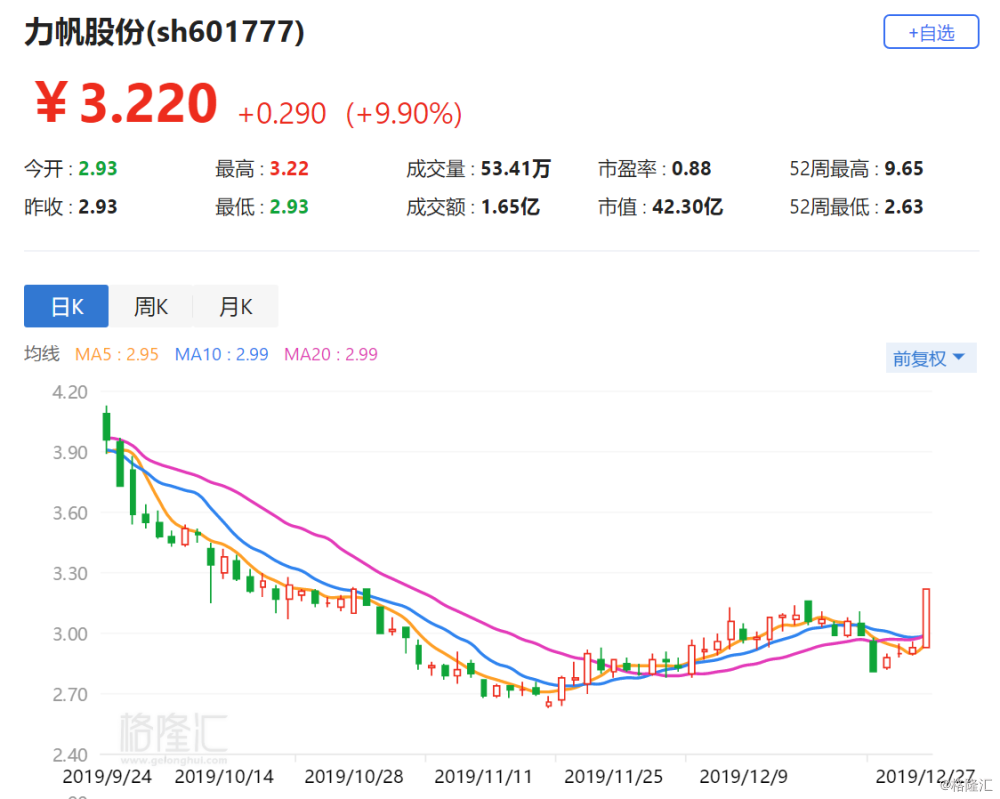
Task: Click the 2019/12/9 date axis label
Action: pyautogui.click(x=744, y=776)
